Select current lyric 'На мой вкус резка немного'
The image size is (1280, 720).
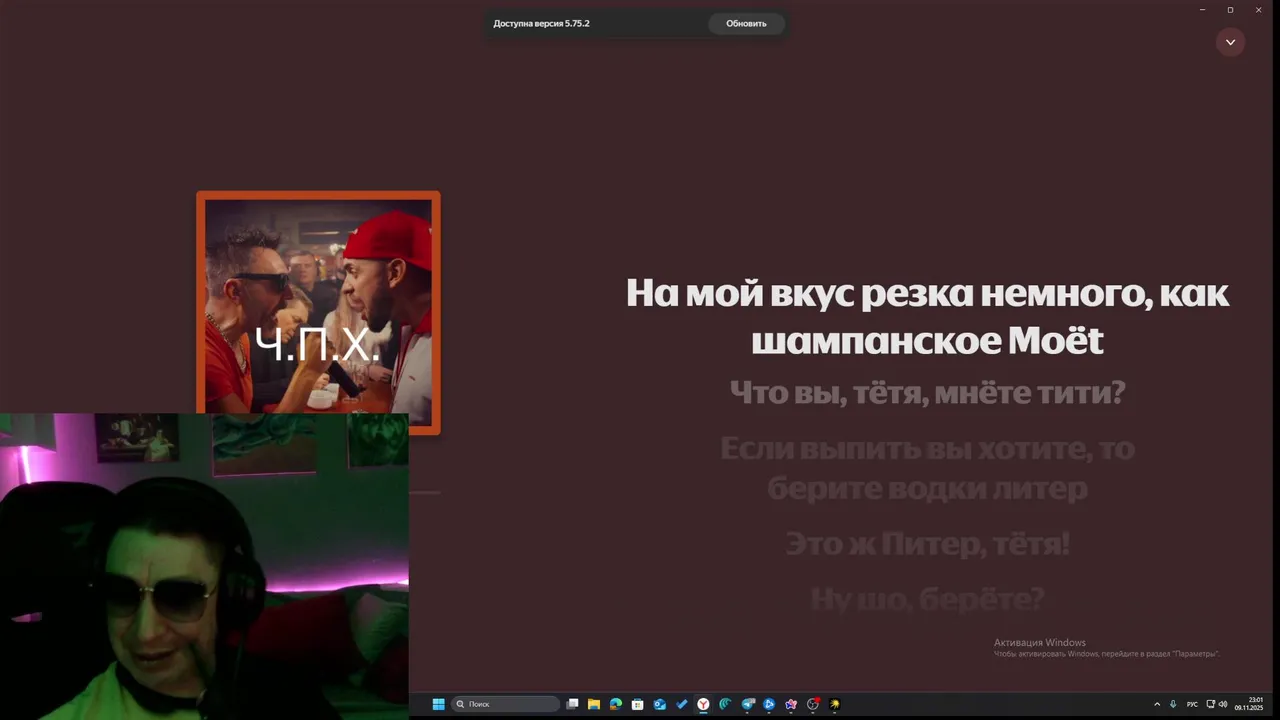click(x=927, y=317)
